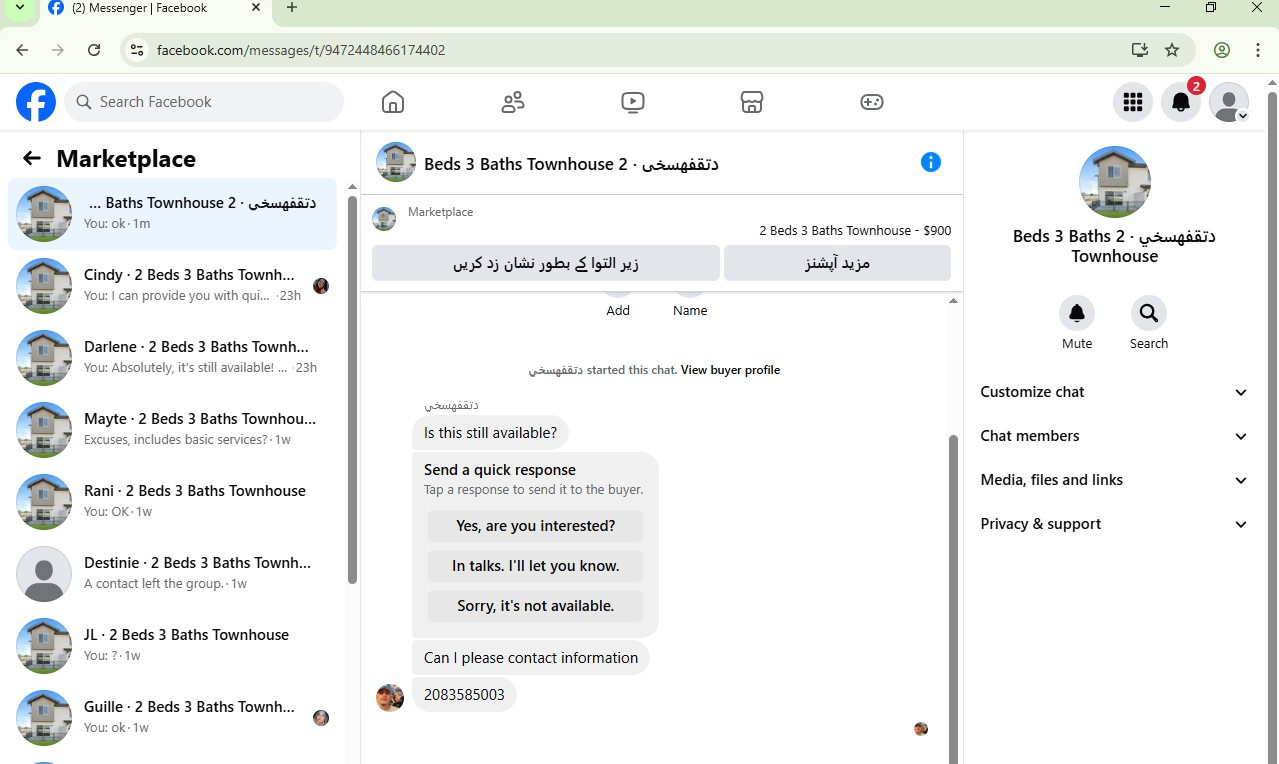This screenshot has height=764, width=1279.
Task: Click the Urdu mark-as-pending button
Action: click(546, 263)
